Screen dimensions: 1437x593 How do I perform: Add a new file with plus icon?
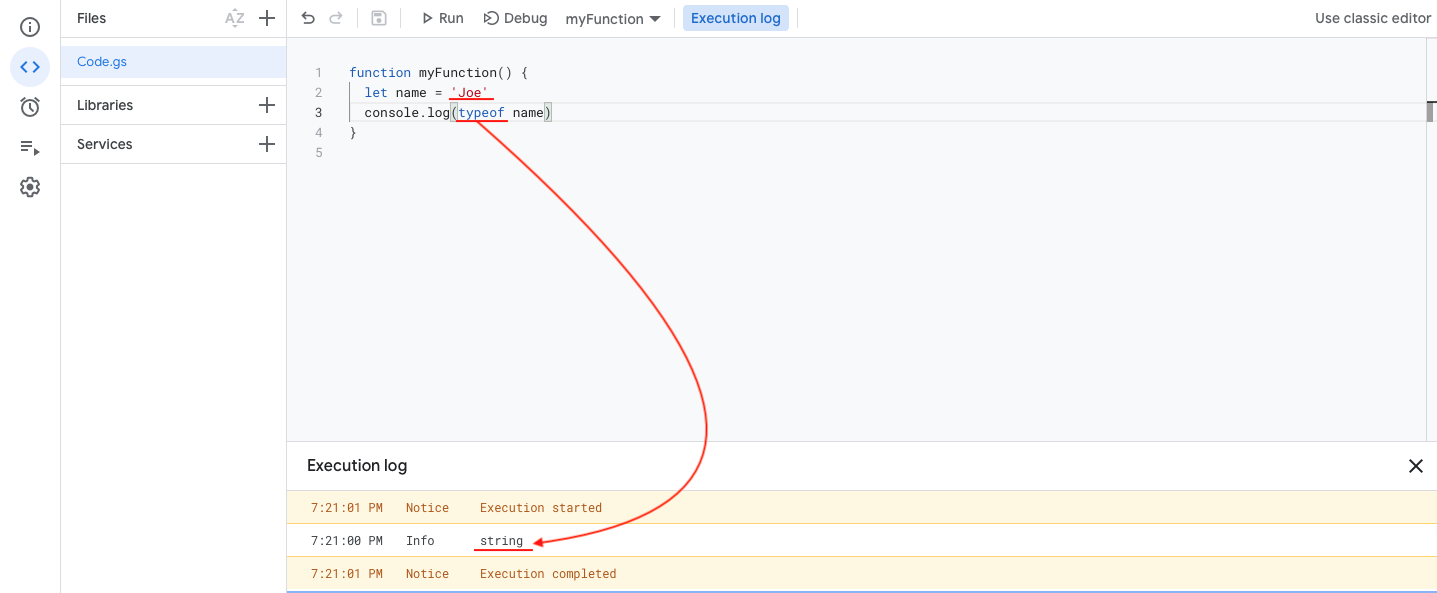(x=267, y=18)
